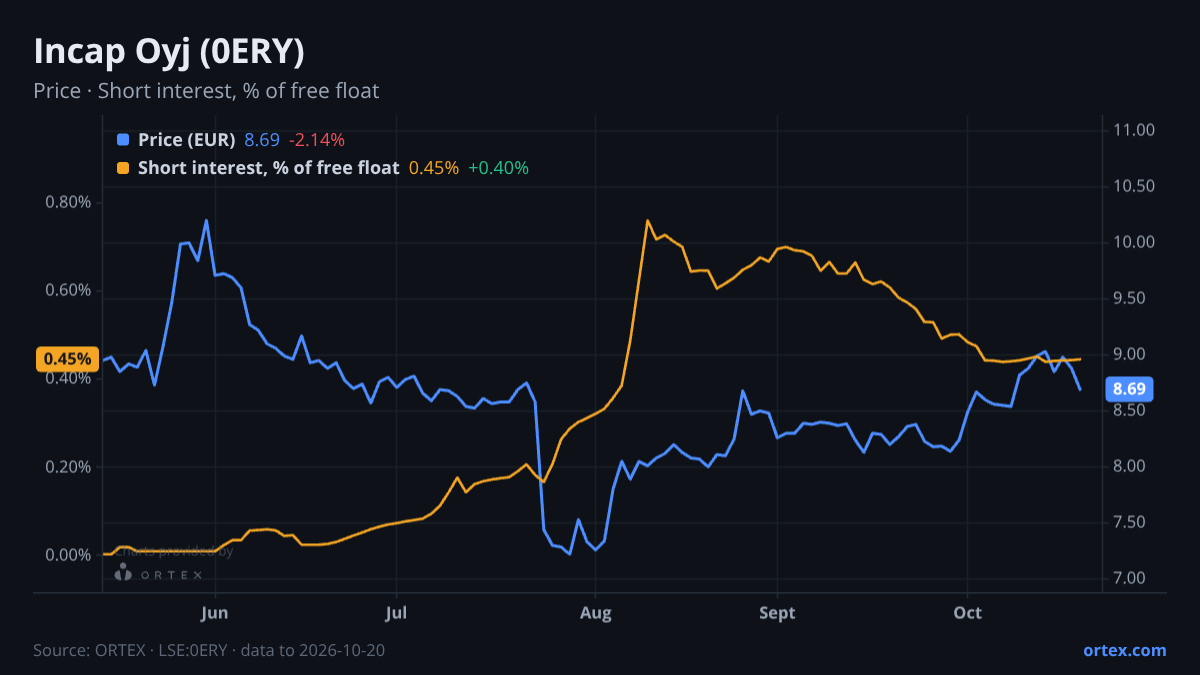Click the 0.60% left axis label
The height and width of the screenshot is (675, 1200).
point(68,290)
